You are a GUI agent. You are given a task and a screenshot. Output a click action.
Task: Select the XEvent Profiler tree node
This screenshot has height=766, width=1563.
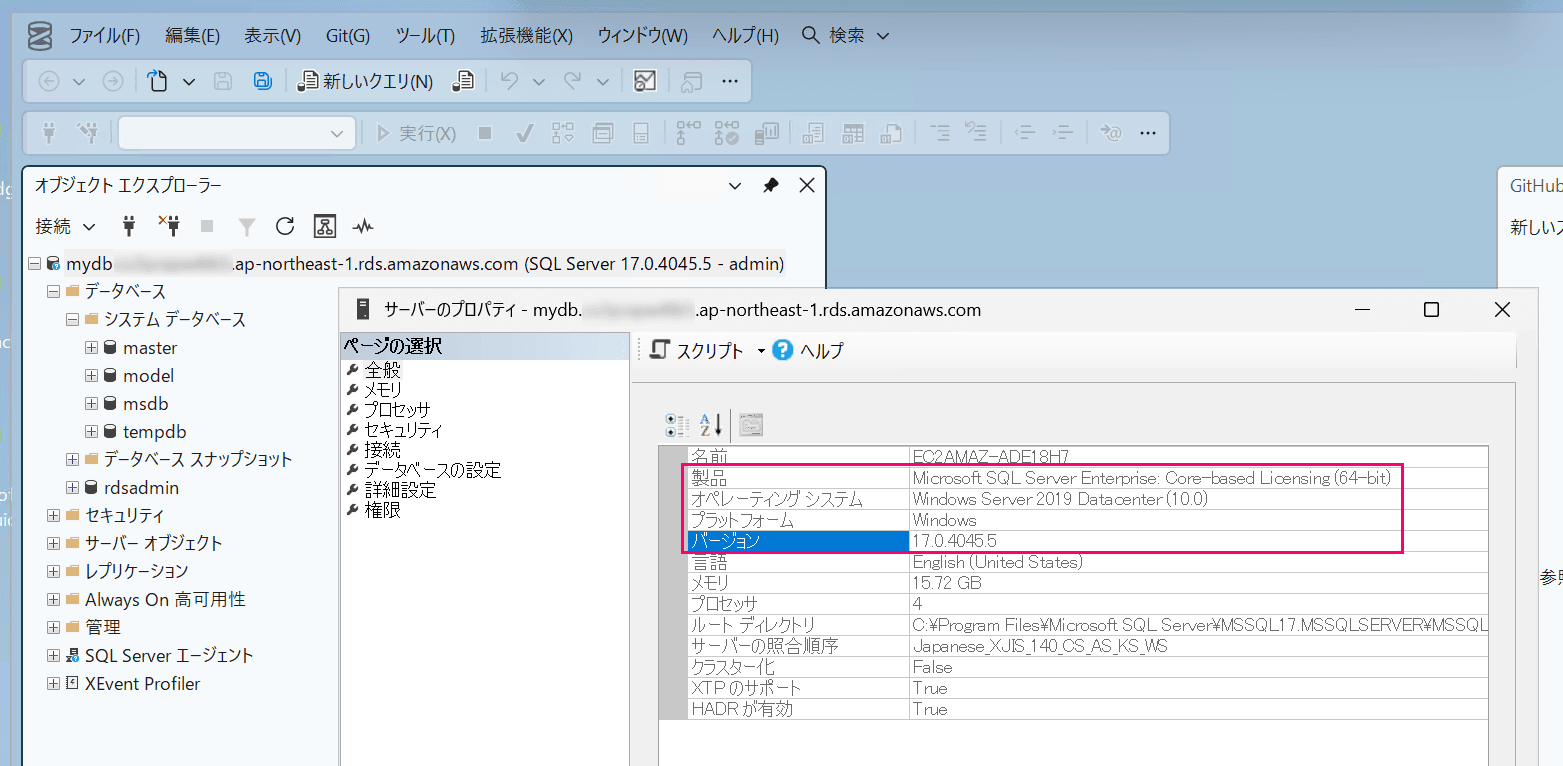click(142, 684)
